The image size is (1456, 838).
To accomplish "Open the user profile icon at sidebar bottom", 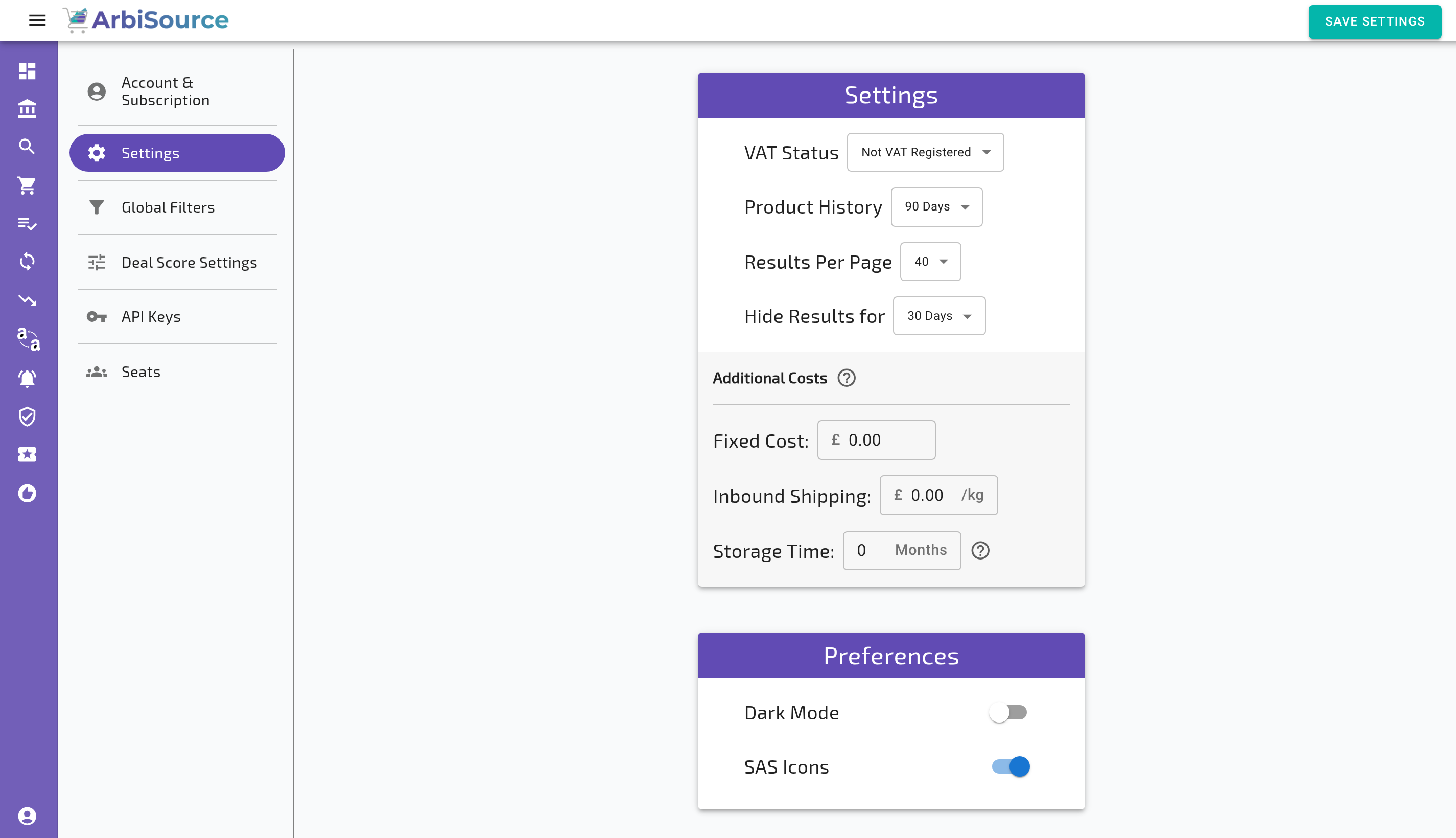I will (x=27, y=816).
